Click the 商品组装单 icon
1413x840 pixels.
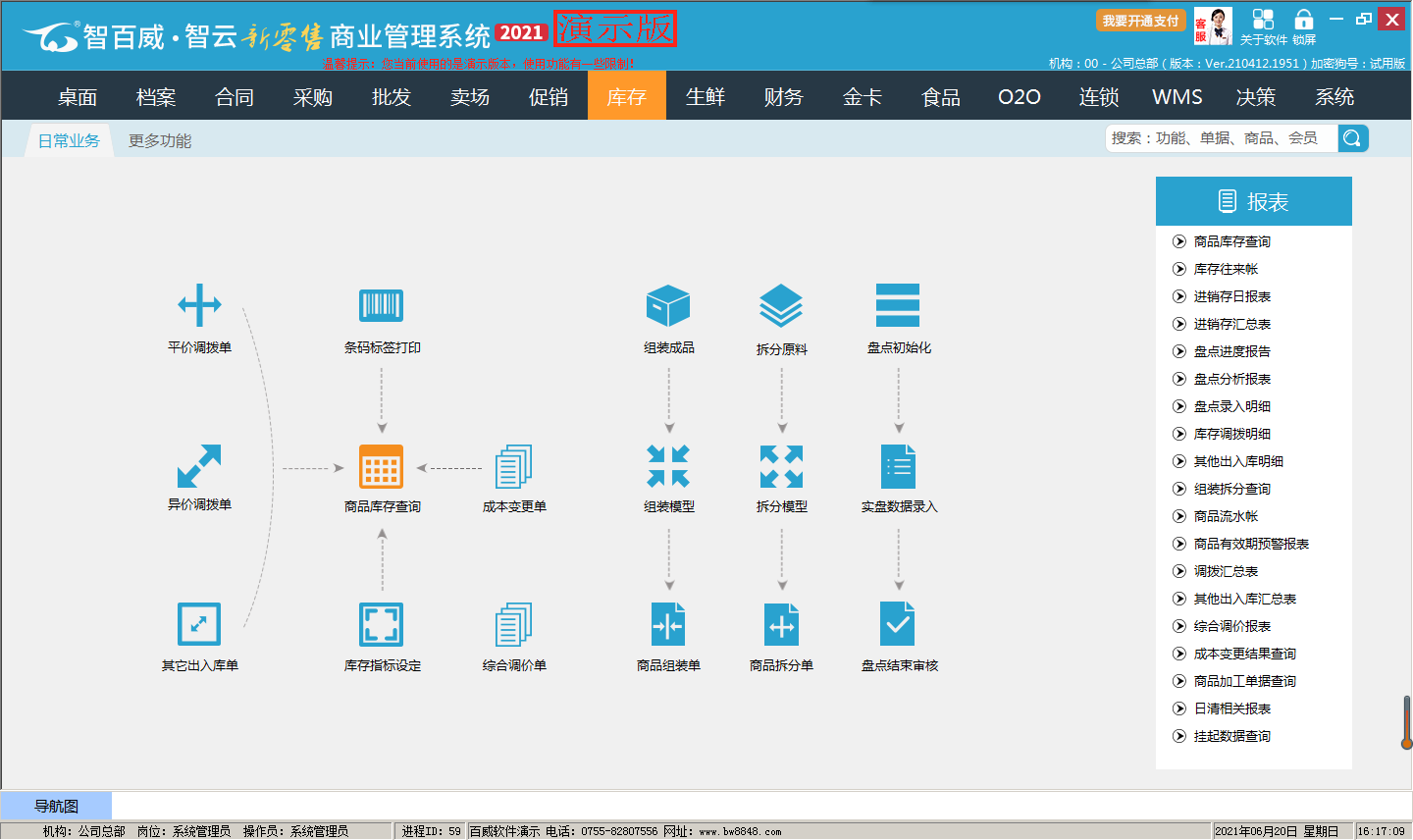668,624
